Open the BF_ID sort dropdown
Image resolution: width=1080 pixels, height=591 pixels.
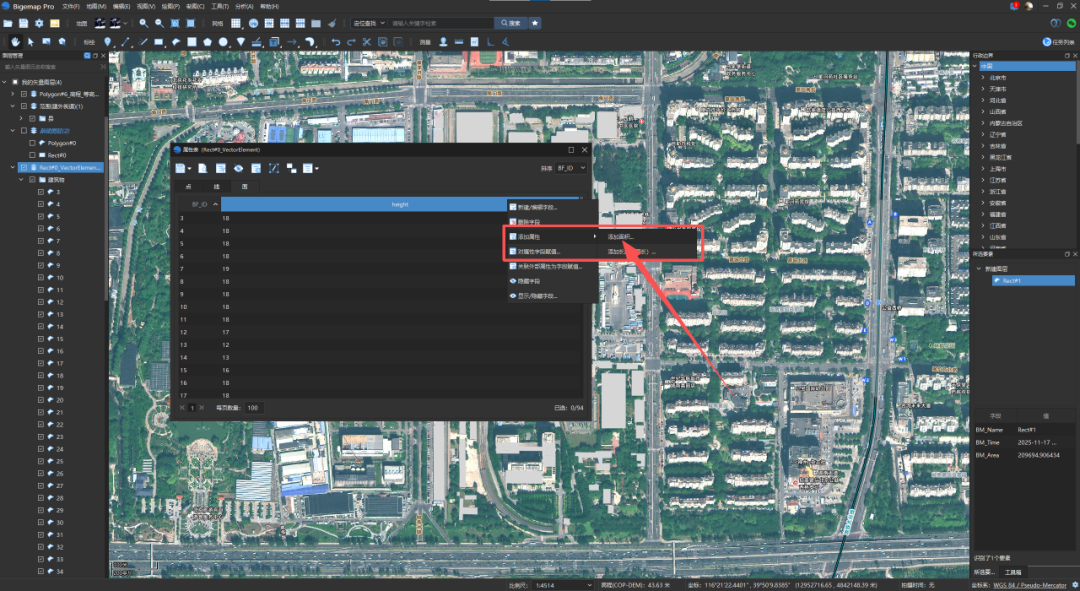tap(571, 168)
